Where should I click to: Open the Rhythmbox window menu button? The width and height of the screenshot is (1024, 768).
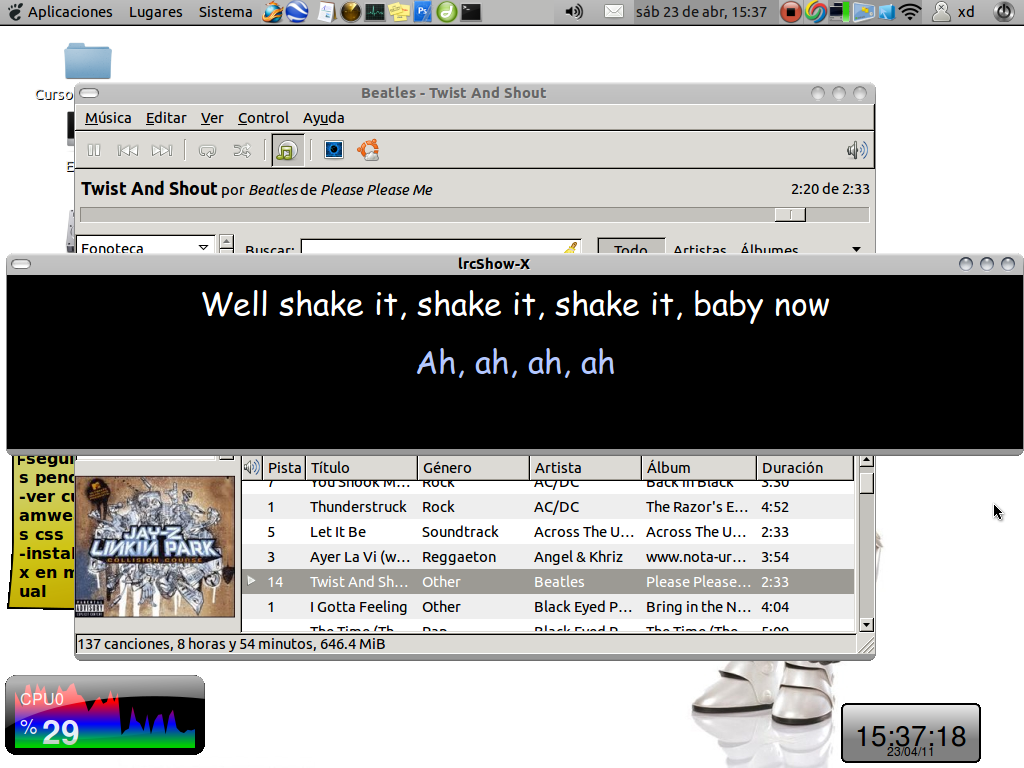click(x=89, y=93)
